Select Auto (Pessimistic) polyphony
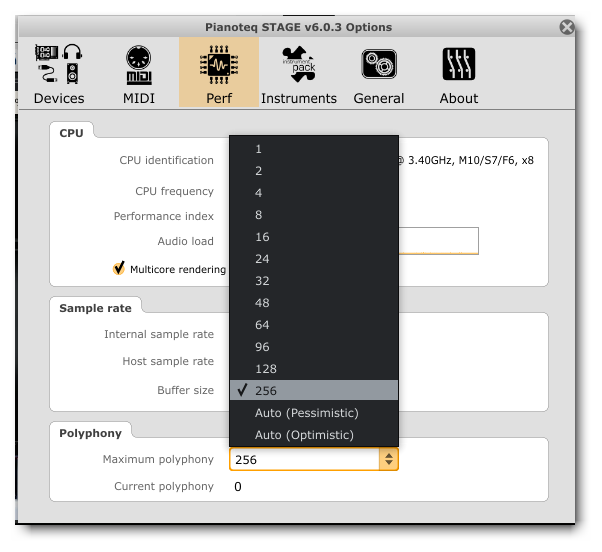The width and height of the screenshot is (602, 552). (314, 413)
